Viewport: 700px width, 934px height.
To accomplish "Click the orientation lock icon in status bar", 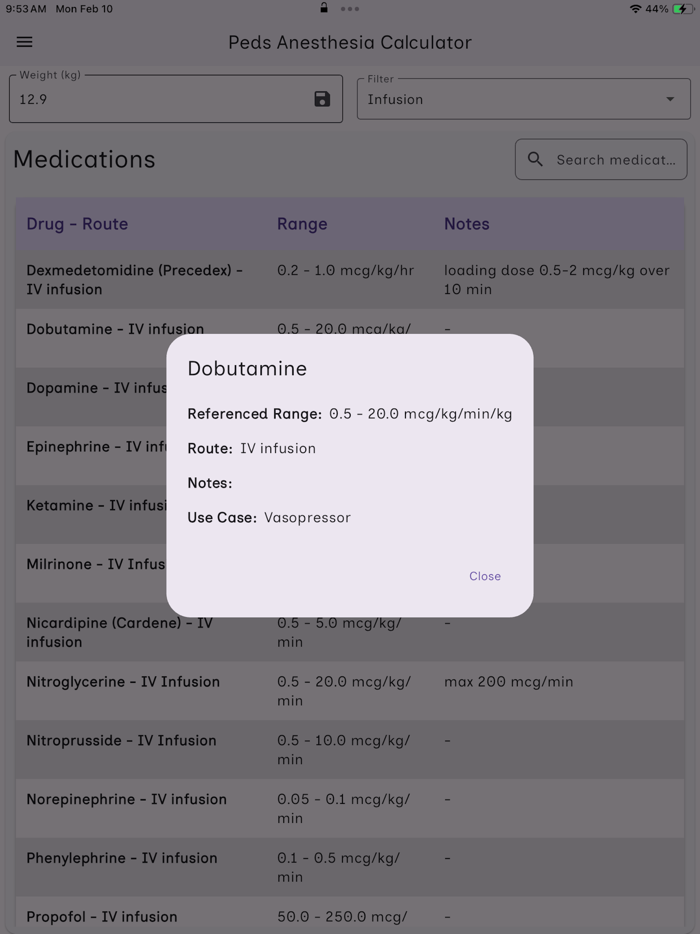I will tap(322, 8).
